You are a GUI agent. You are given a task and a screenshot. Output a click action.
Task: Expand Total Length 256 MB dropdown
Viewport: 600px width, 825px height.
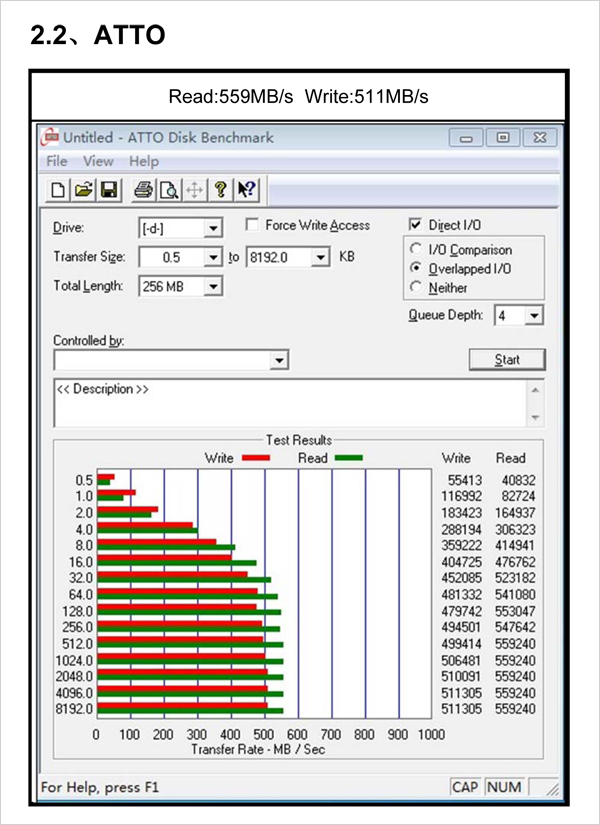213,287
